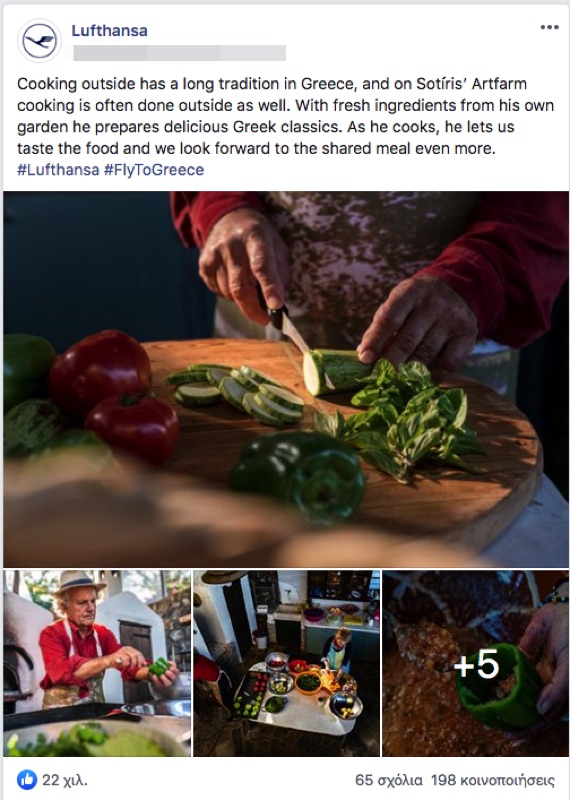The image size is (570, 800).
Task: Open the 65 σχόλια comments list
Action: [389, 780]
